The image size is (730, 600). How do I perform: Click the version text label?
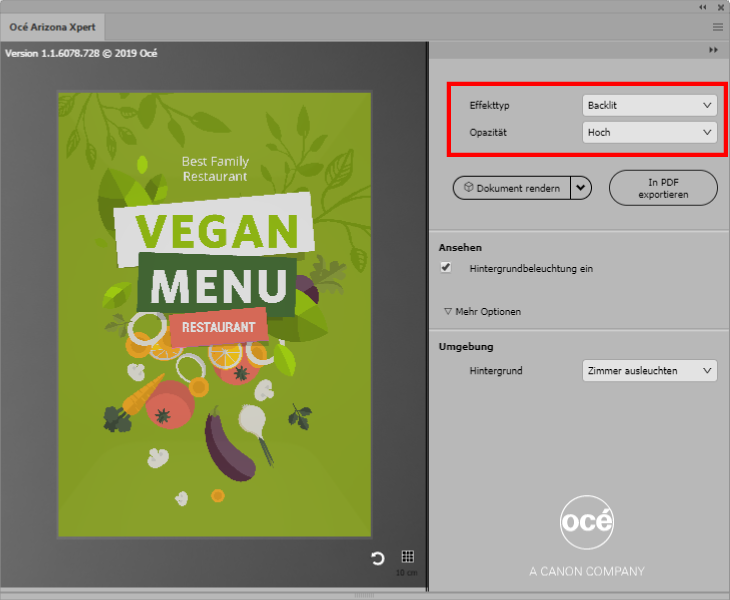(81, 54)
